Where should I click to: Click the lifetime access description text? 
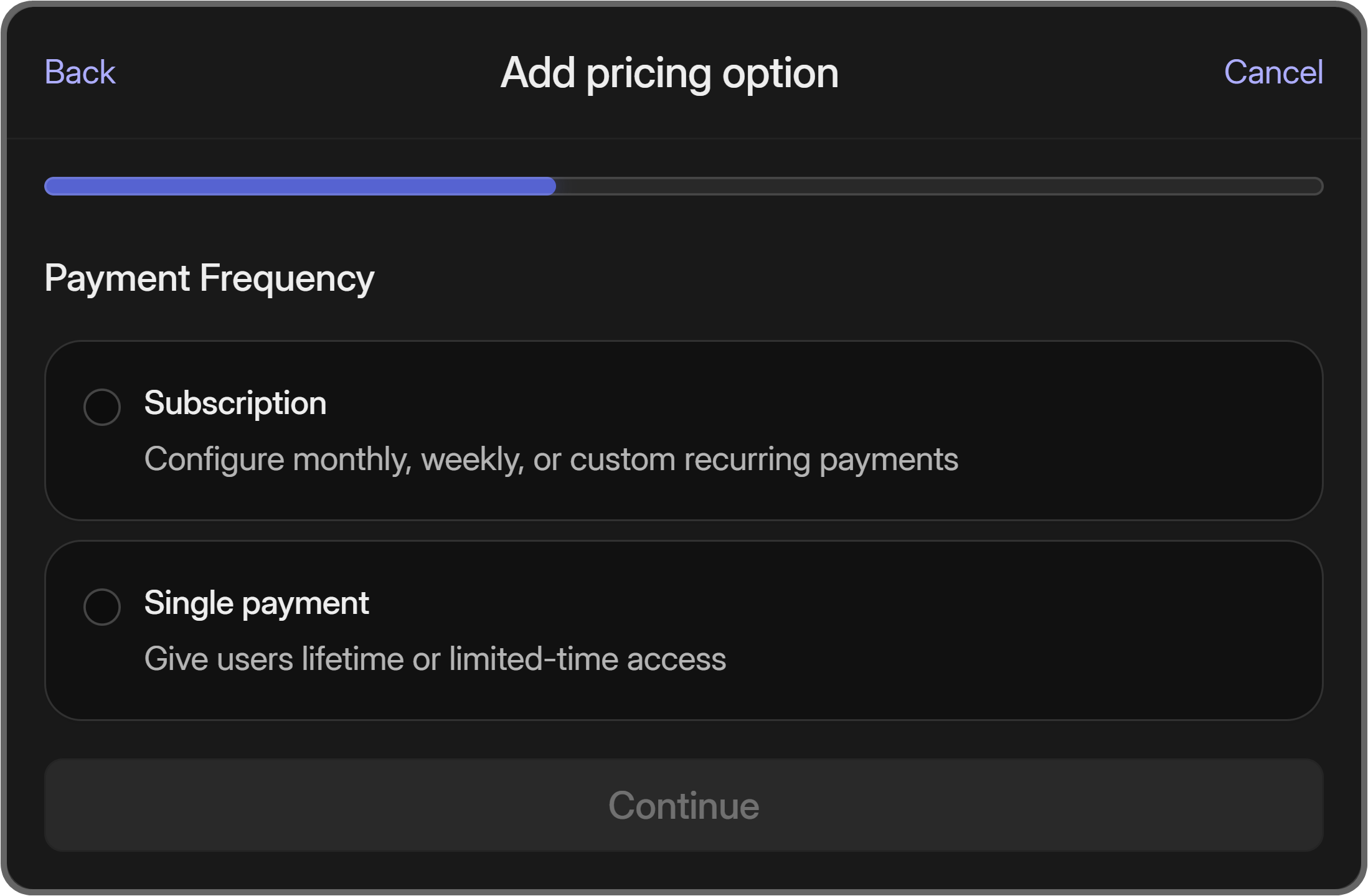coord(435,659)
